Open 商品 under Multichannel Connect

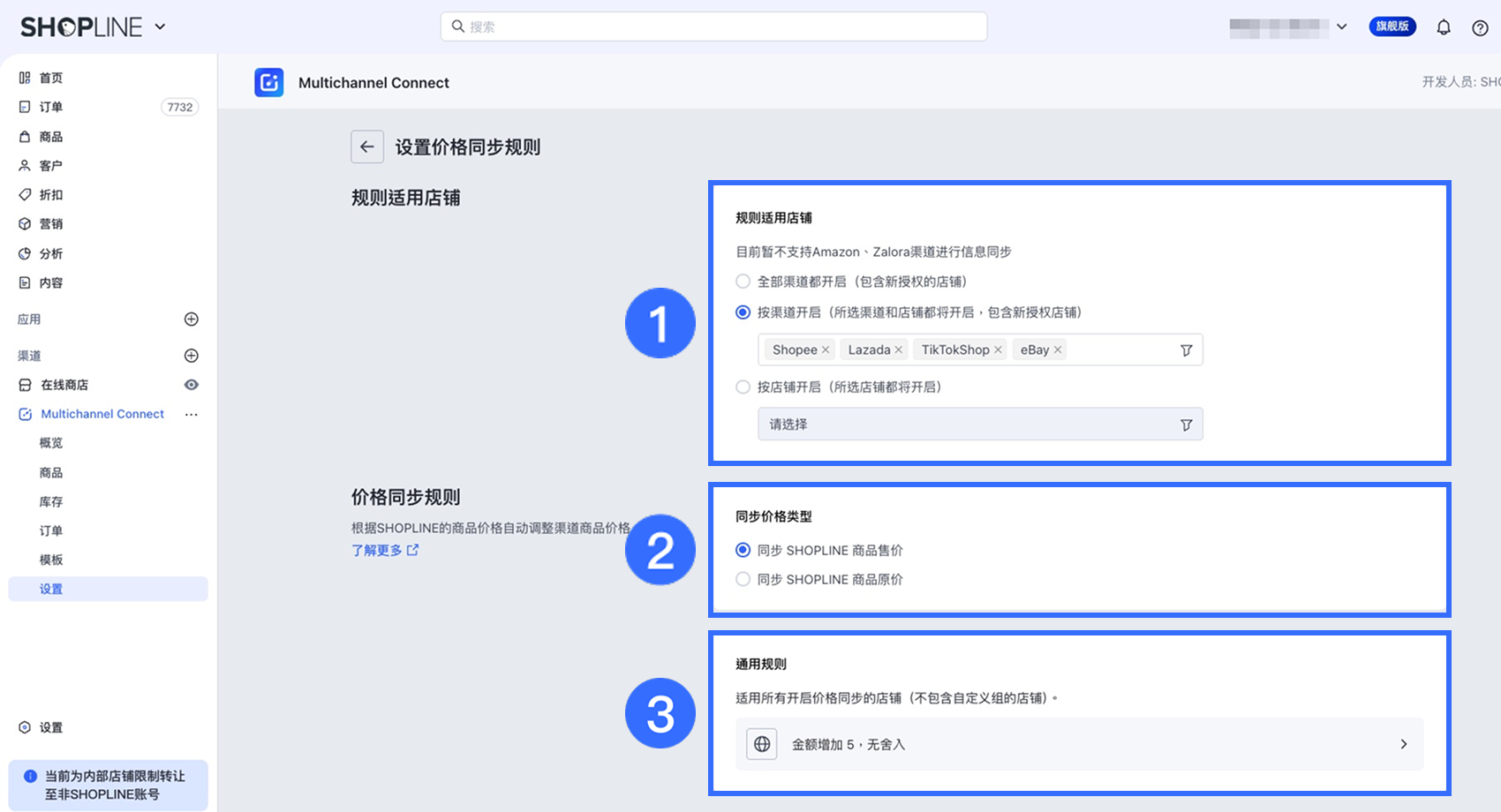pos(51,473)
